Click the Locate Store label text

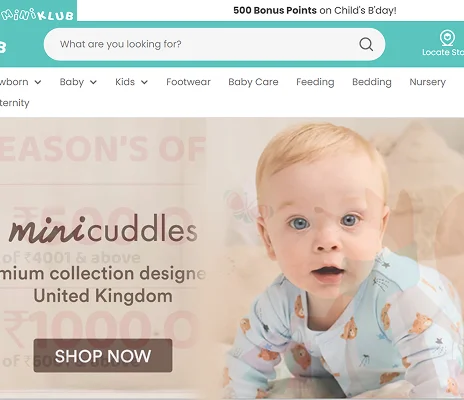point(443,52)
